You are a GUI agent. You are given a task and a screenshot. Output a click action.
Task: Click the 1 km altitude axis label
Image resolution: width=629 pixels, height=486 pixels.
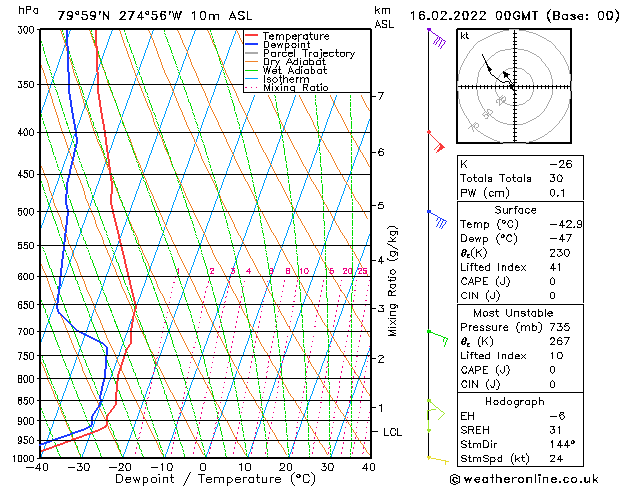(381, 408)
